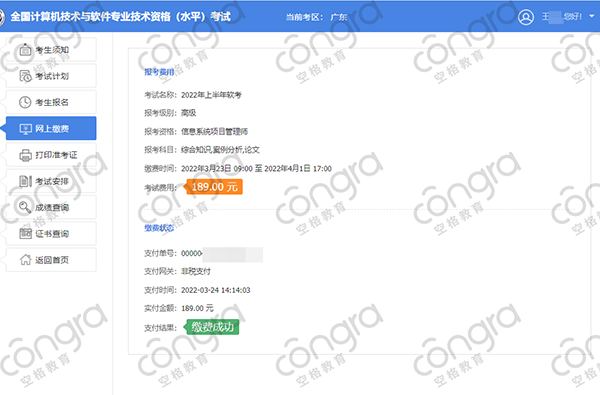Open 成绩查询 score lookup
600x395 pixels.
click(51, 207)
